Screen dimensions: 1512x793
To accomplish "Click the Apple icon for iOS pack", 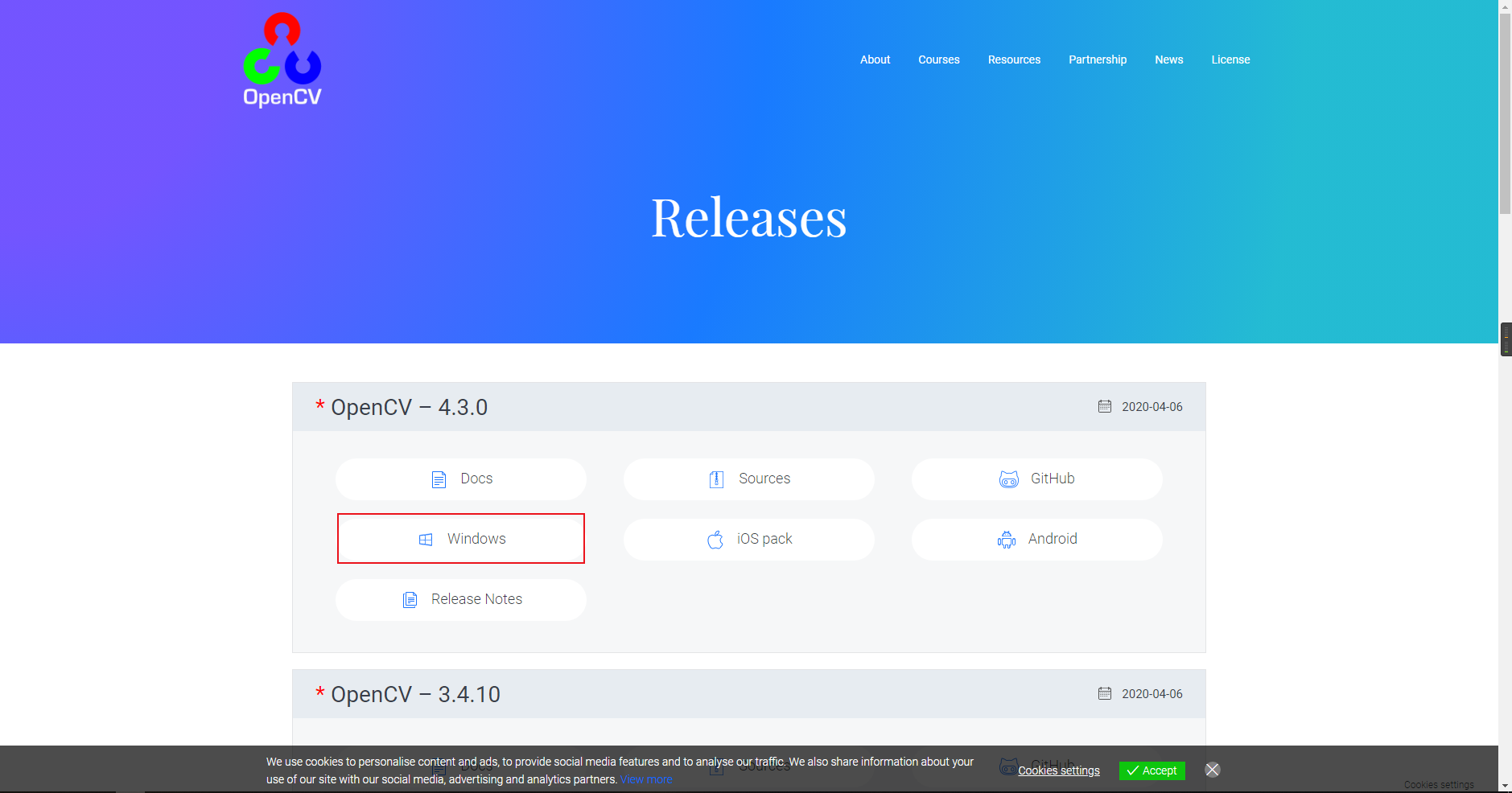I will (715, 539).
